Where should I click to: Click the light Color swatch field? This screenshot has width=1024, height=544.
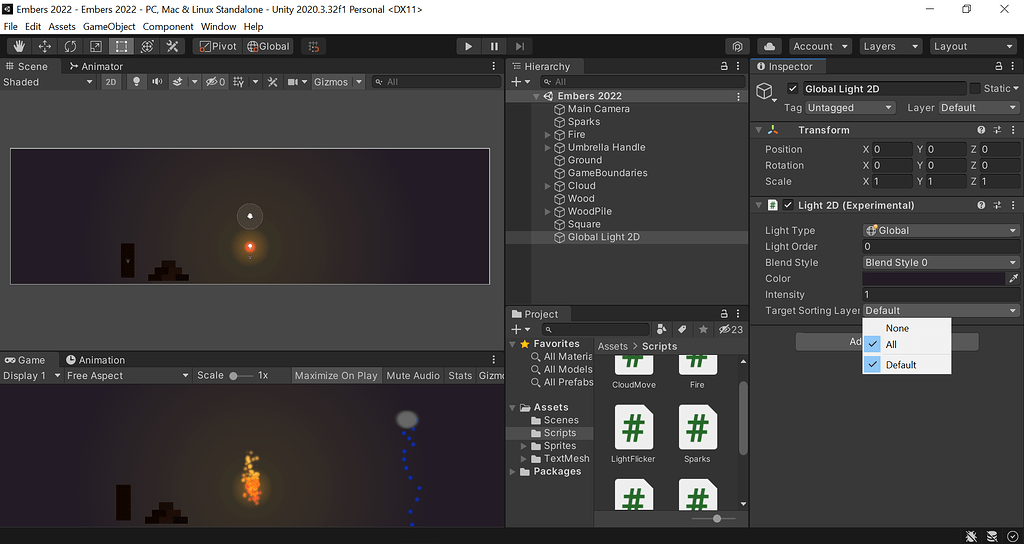pyautogui.click(x=933, y=279)
